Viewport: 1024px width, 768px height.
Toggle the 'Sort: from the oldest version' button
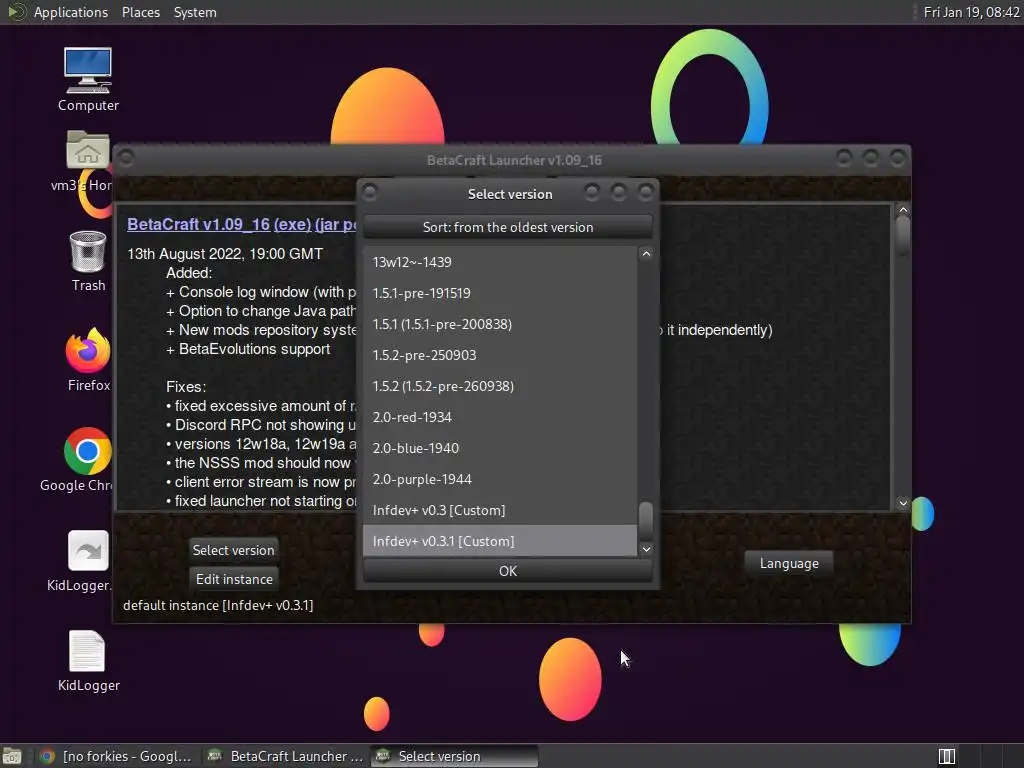click(x=507, y=227)
